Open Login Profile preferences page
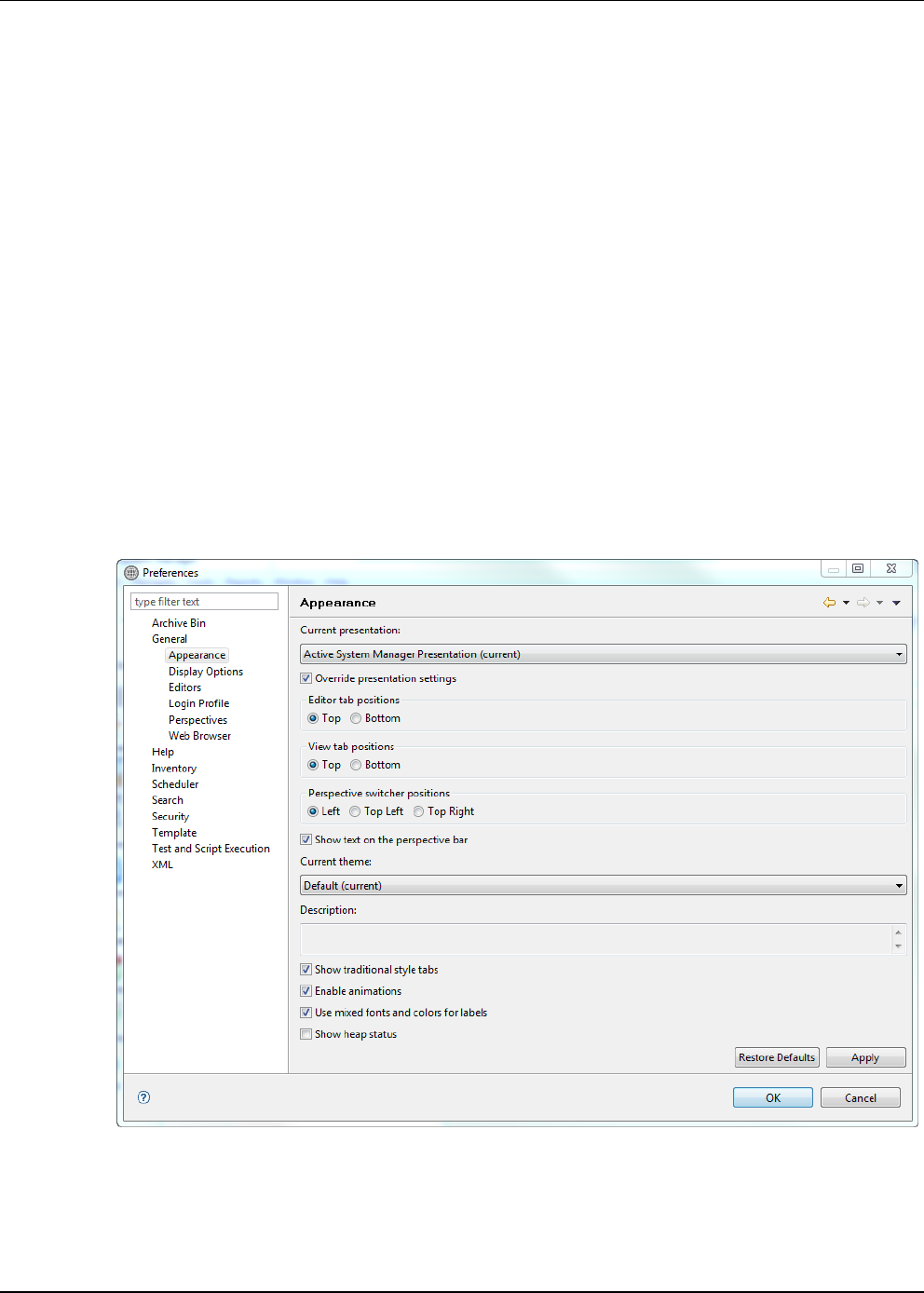Screen dimensions: 924x1293 (x=198, y=703)
